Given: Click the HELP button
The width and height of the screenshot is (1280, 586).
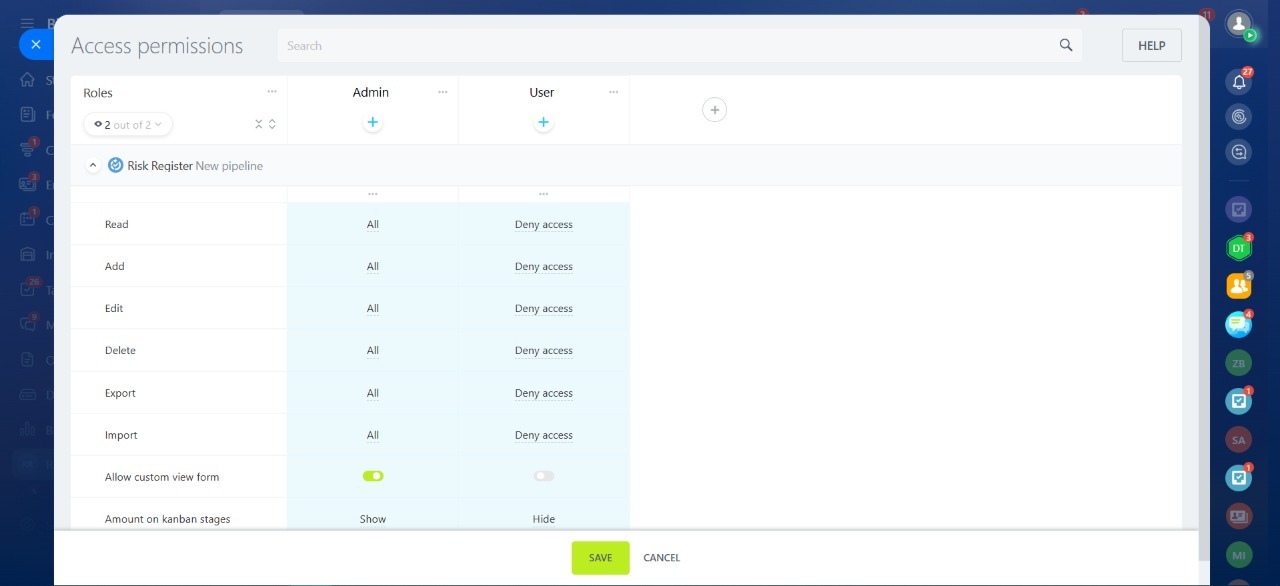Looking at the screenshot, I should [x=1152, y=45].
